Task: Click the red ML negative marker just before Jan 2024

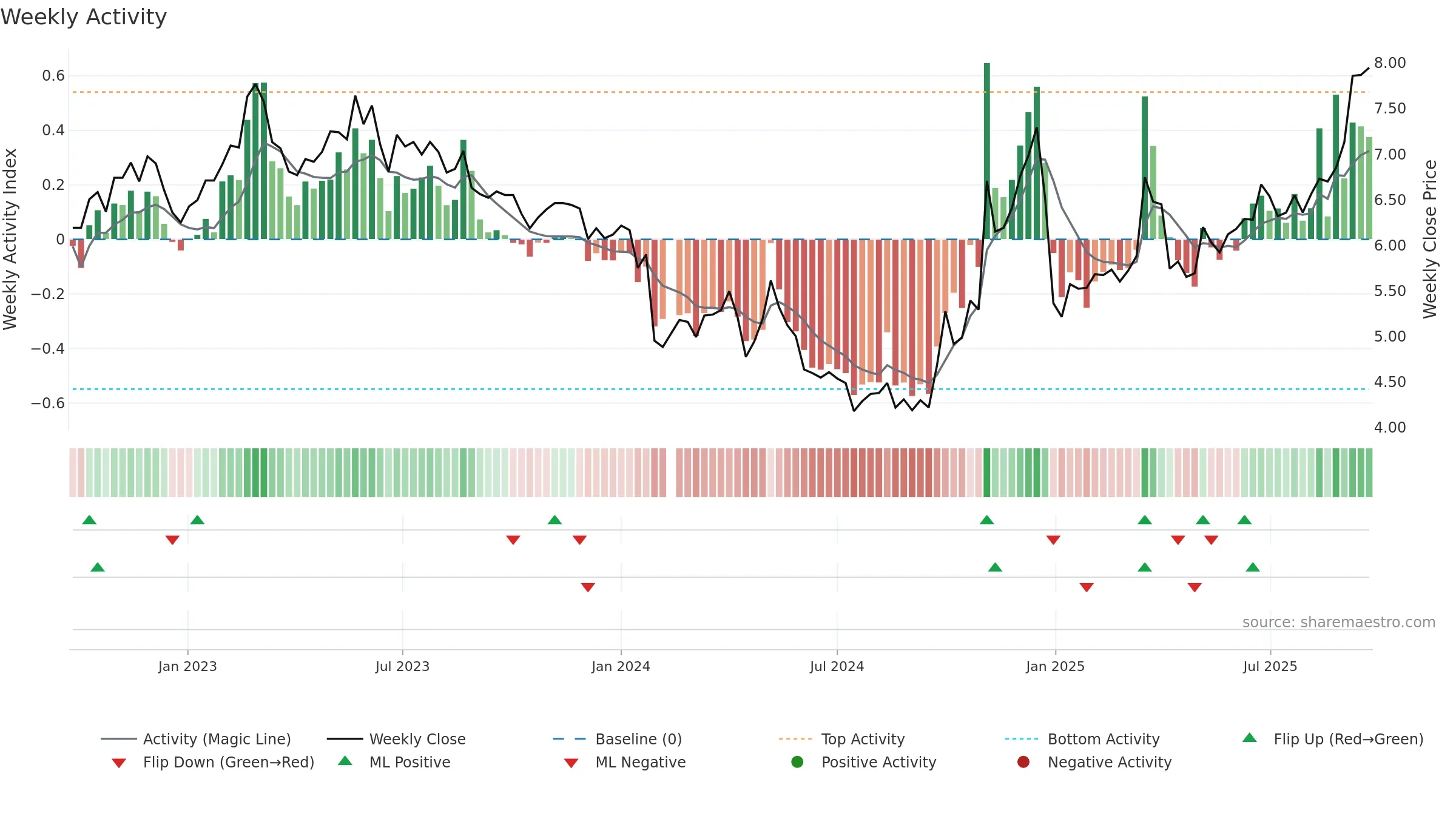Action: tap(588, 587)
